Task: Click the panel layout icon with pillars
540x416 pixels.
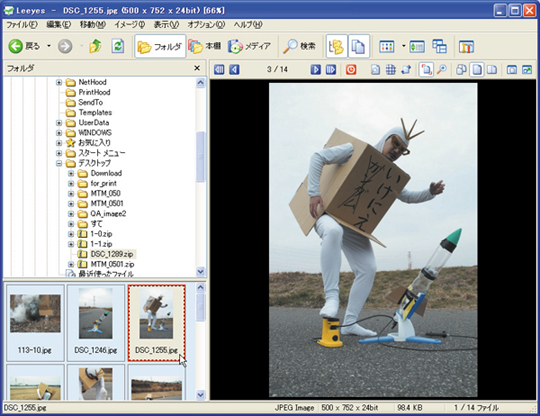Action: click(466, 46)
